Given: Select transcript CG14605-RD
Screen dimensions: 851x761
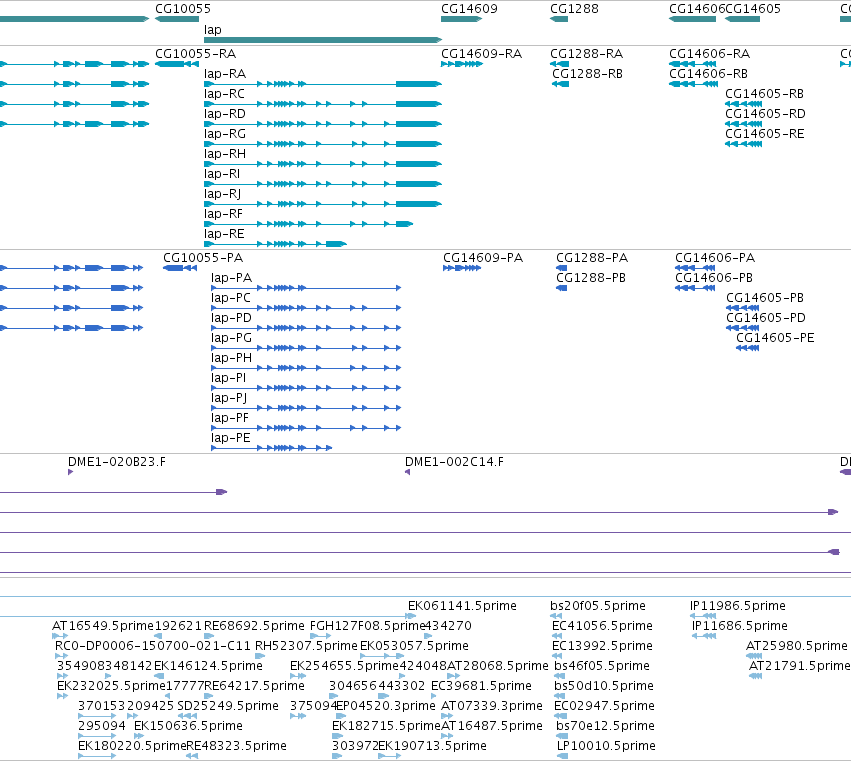Looking at the screenshot, I should 765,114.
